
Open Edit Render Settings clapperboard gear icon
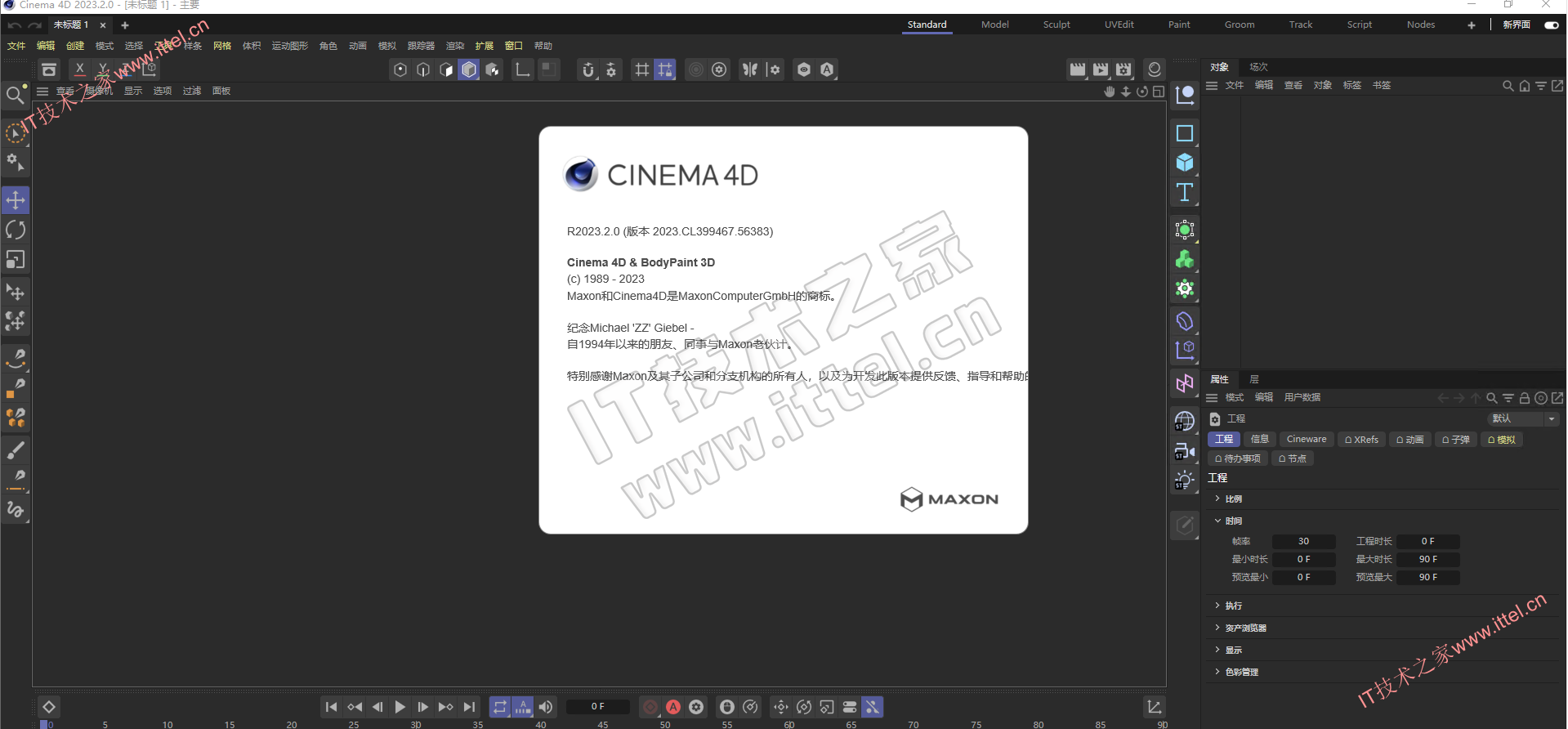point(1124,69)
